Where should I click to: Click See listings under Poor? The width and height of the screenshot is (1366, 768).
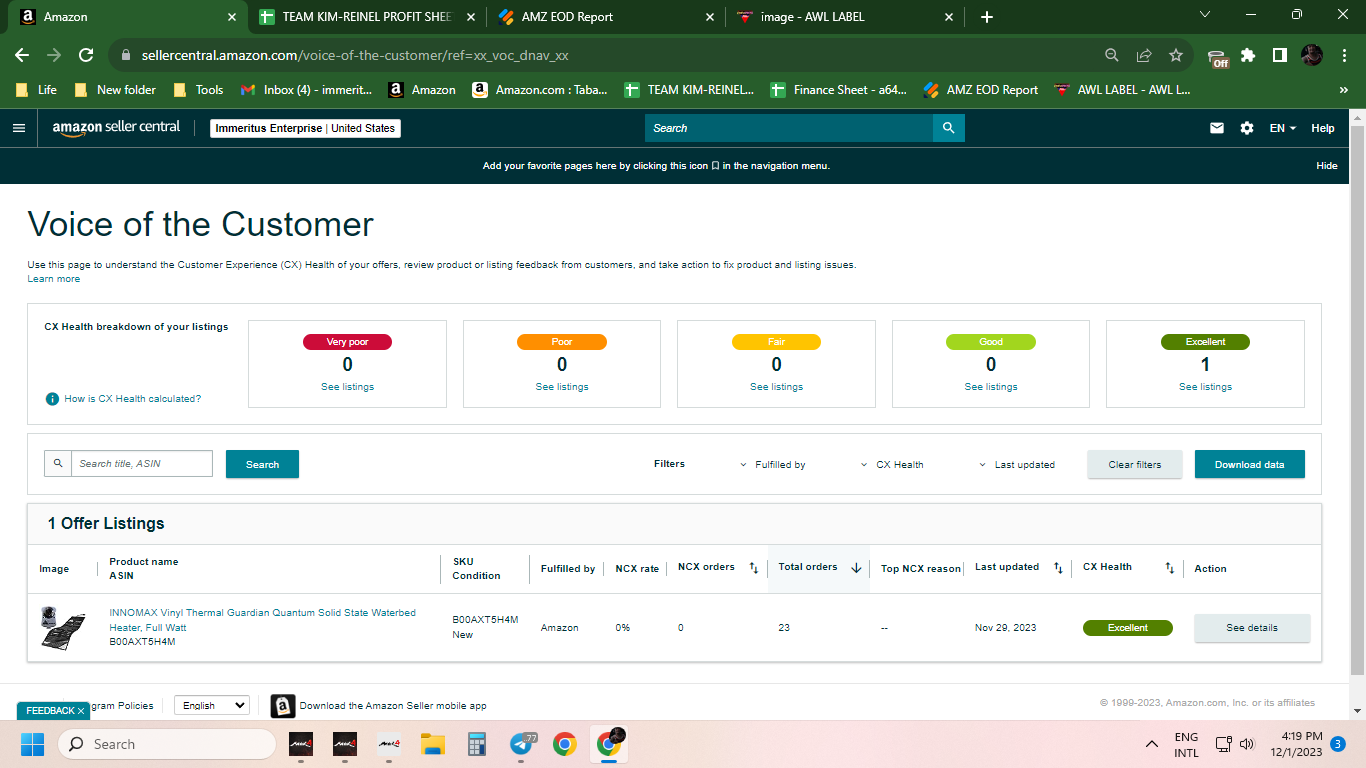(562, 387)
